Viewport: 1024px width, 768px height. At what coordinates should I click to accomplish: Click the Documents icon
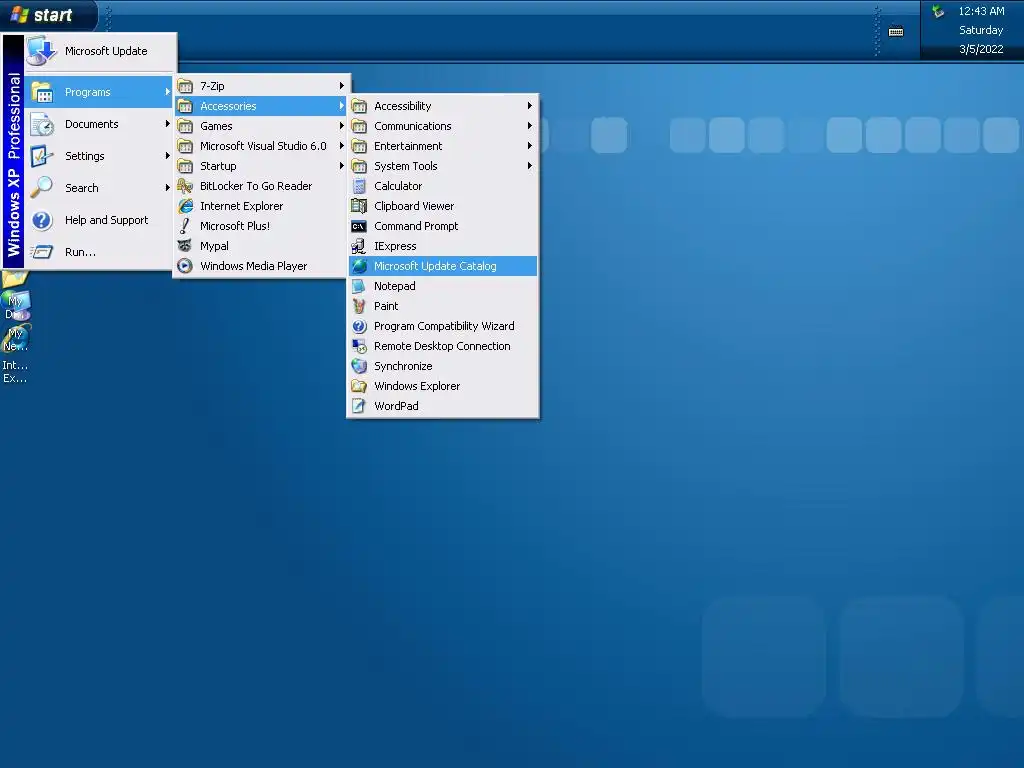42,124
